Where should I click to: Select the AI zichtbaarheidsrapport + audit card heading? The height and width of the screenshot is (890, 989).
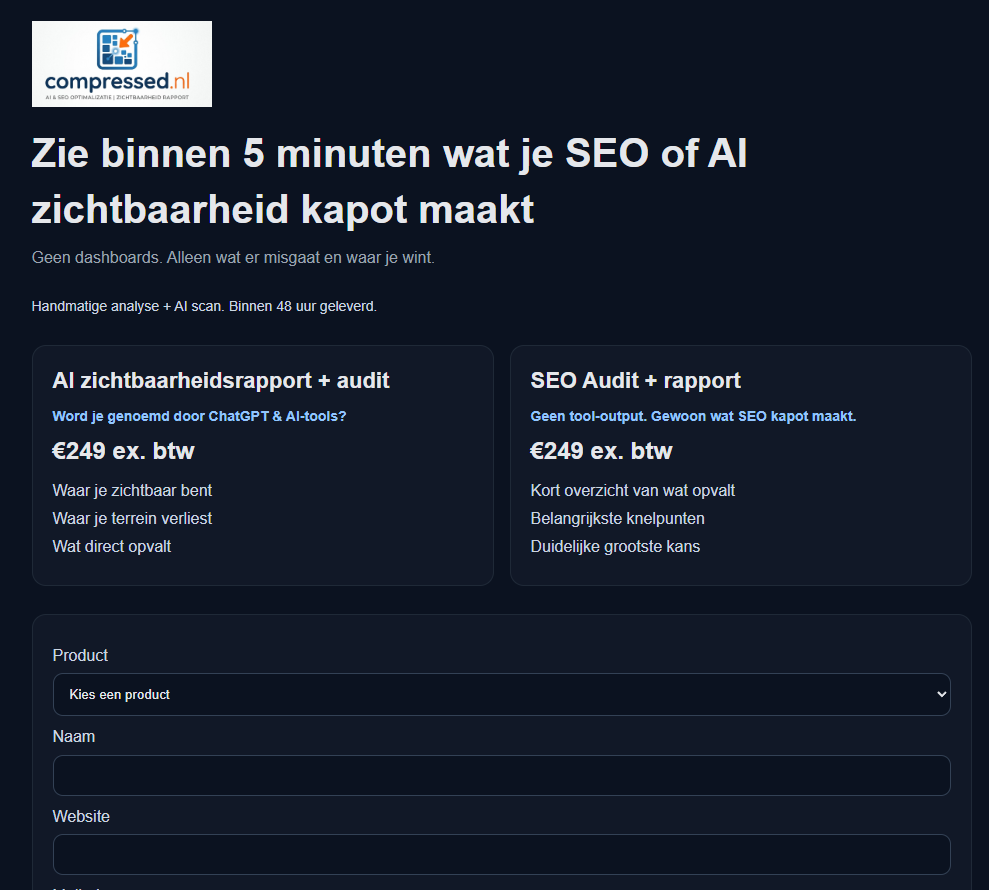point(221,380)
